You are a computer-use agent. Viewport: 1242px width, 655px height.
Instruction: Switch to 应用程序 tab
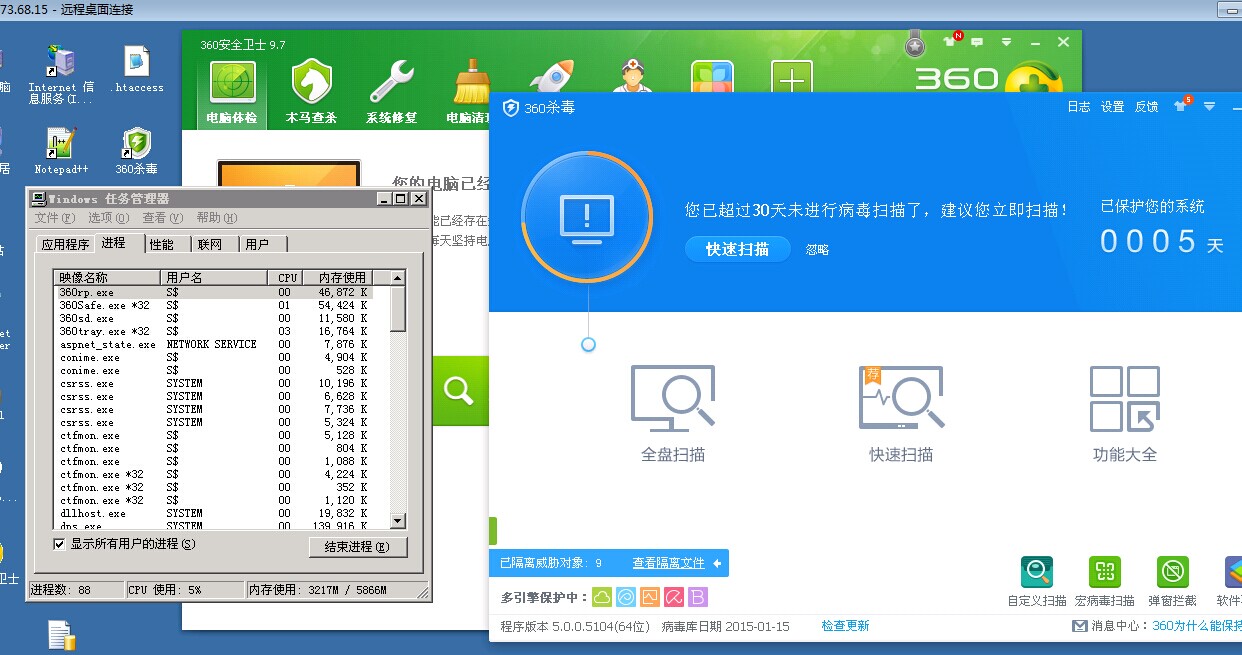(x=65, y=244)
